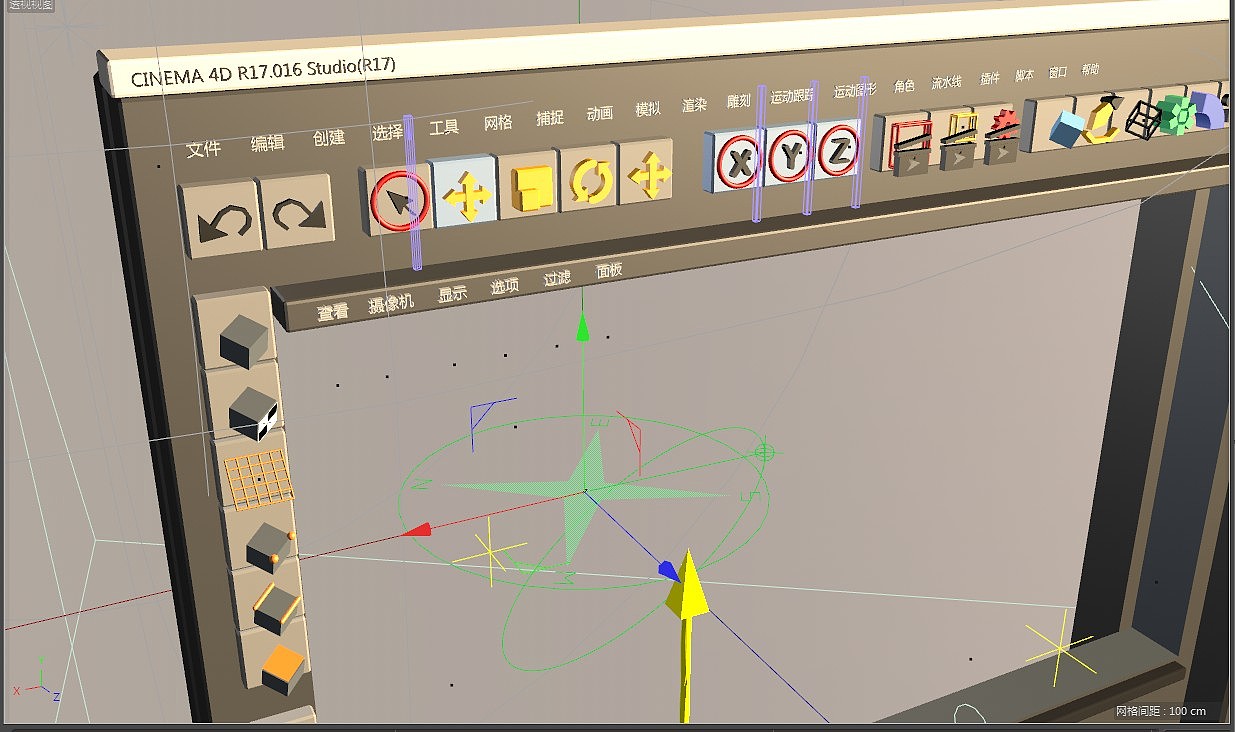Add a Cube with the blue cube icon
The width and height of the screenshot is (1235, 732).
pos(1067,127)
